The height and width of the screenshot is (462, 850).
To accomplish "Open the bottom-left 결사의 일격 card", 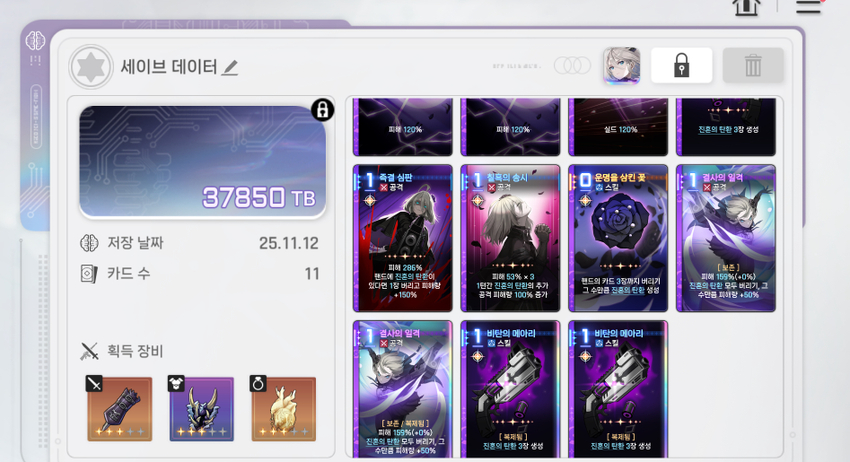I will (x=403, y=389).
